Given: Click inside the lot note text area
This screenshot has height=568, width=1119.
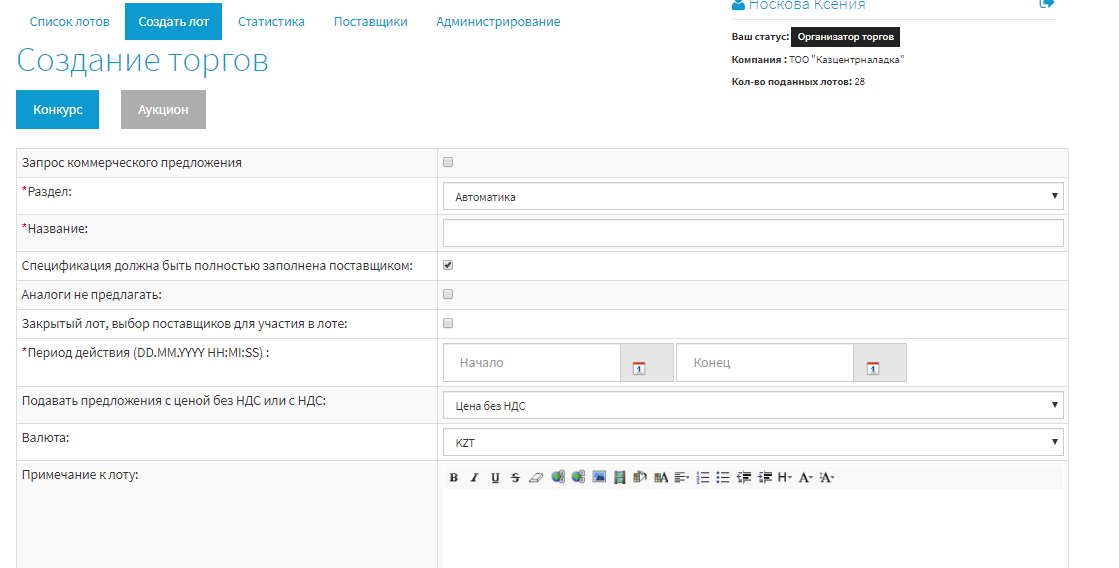Looking at the screenshot, I should 753,528.
